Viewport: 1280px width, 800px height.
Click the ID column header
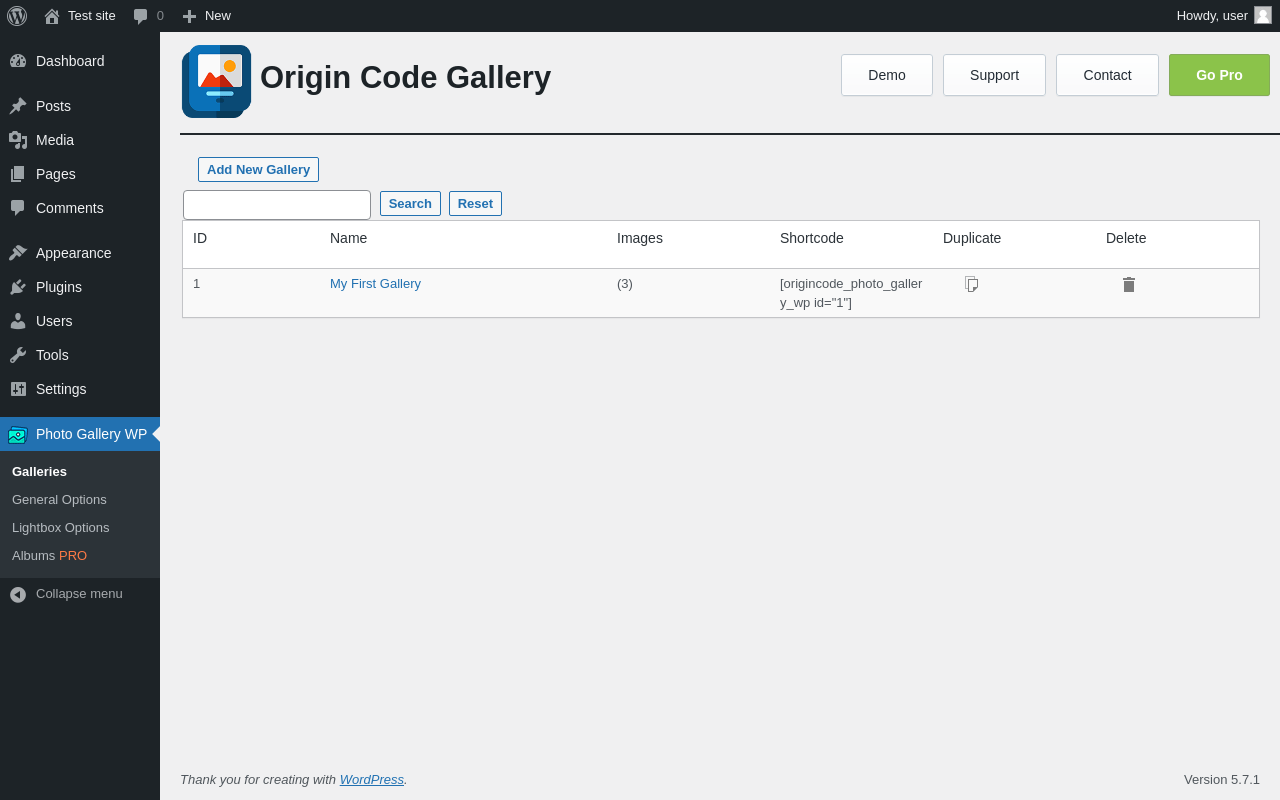[200, 238]
